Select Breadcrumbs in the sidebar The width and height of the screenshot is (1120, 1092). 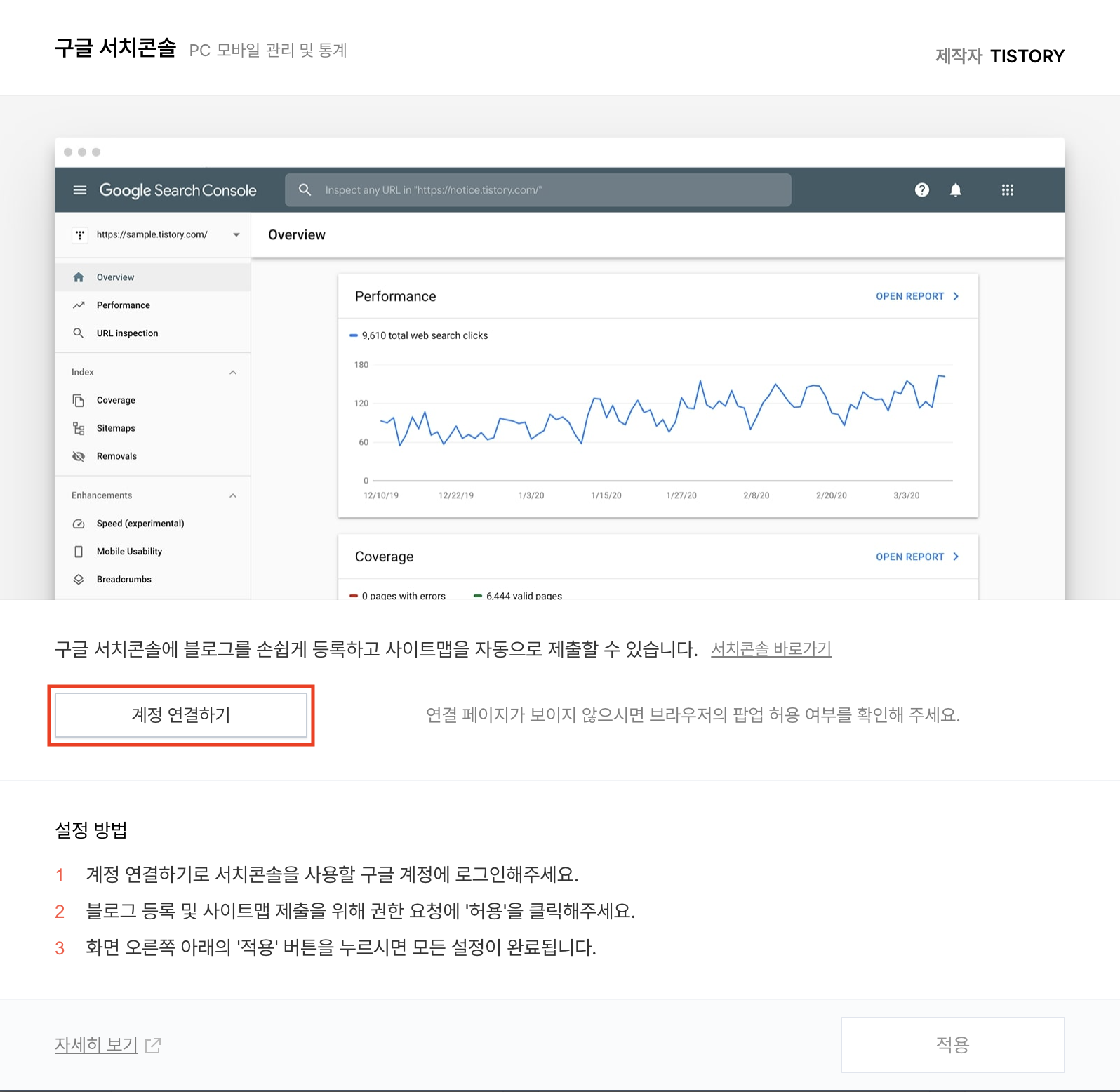(153, 580)
